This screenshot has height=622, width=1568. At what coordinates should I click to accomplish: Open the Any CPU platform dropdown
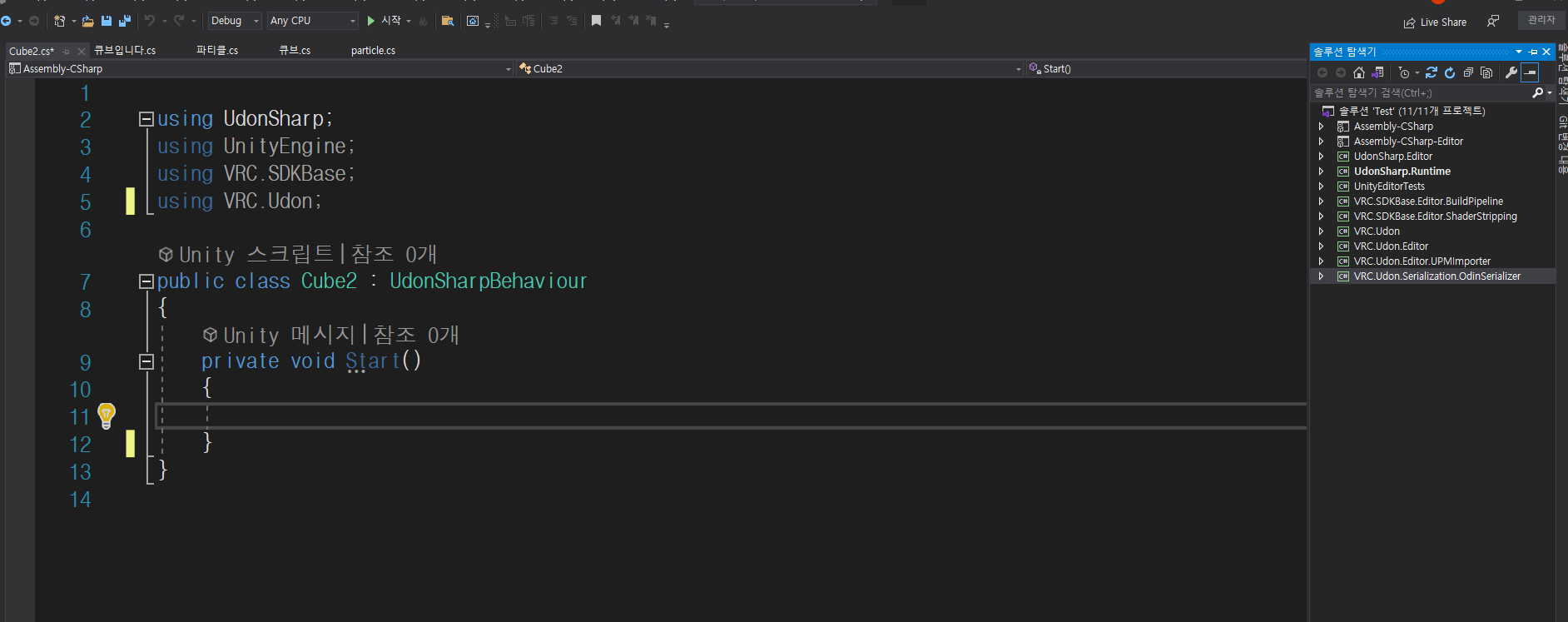click(x=313, y=21)
